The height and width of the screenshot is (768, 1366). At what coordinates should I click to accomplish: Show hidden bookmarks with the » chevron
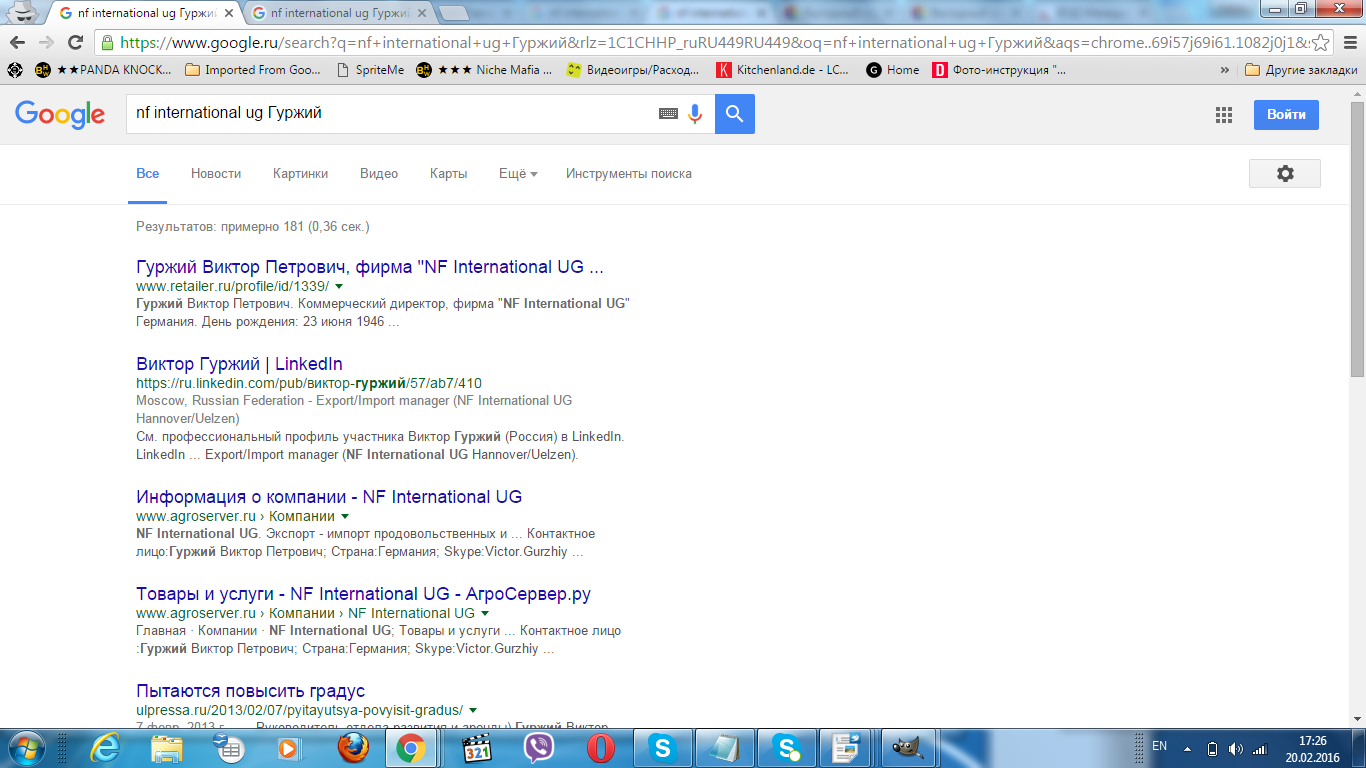coord(1225,70)
